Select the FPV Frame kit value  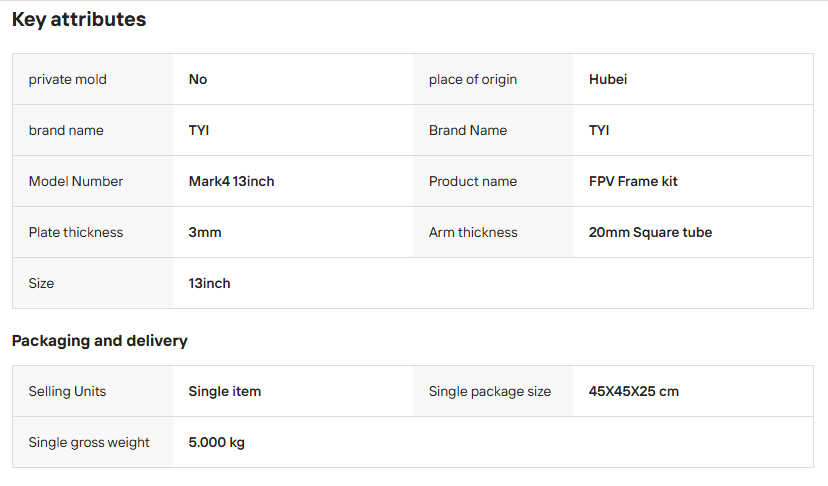point(633,181)
